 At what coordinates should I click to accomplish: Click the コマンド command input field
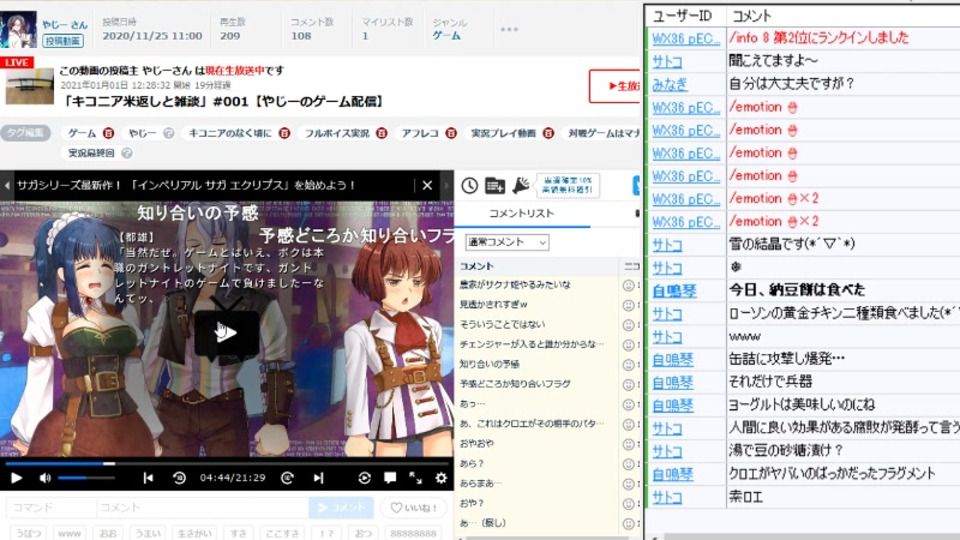(51, 508)
